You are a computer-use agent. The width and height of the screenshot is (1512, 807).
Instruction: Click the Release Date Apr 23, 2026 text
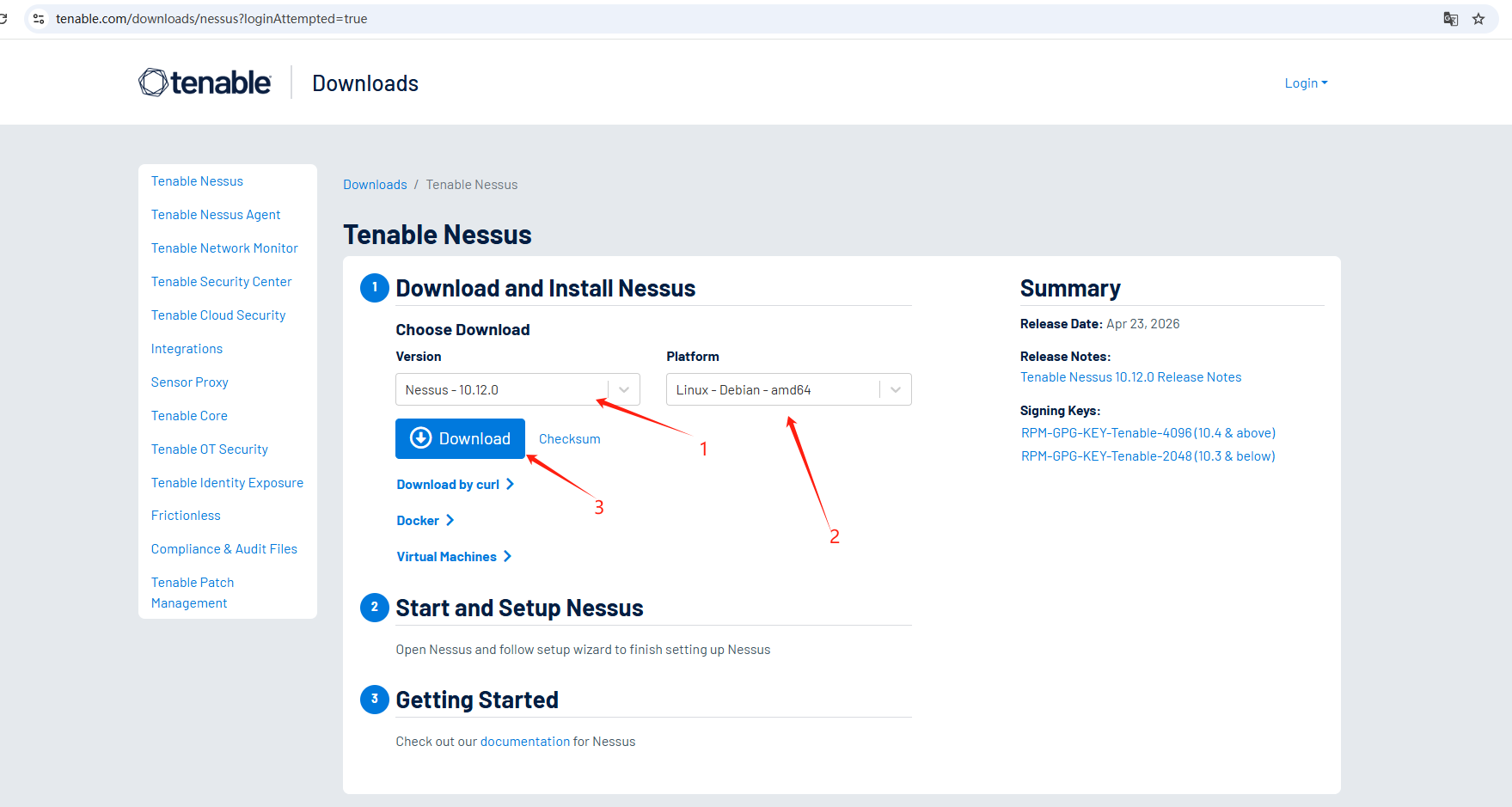[1099, 324]
